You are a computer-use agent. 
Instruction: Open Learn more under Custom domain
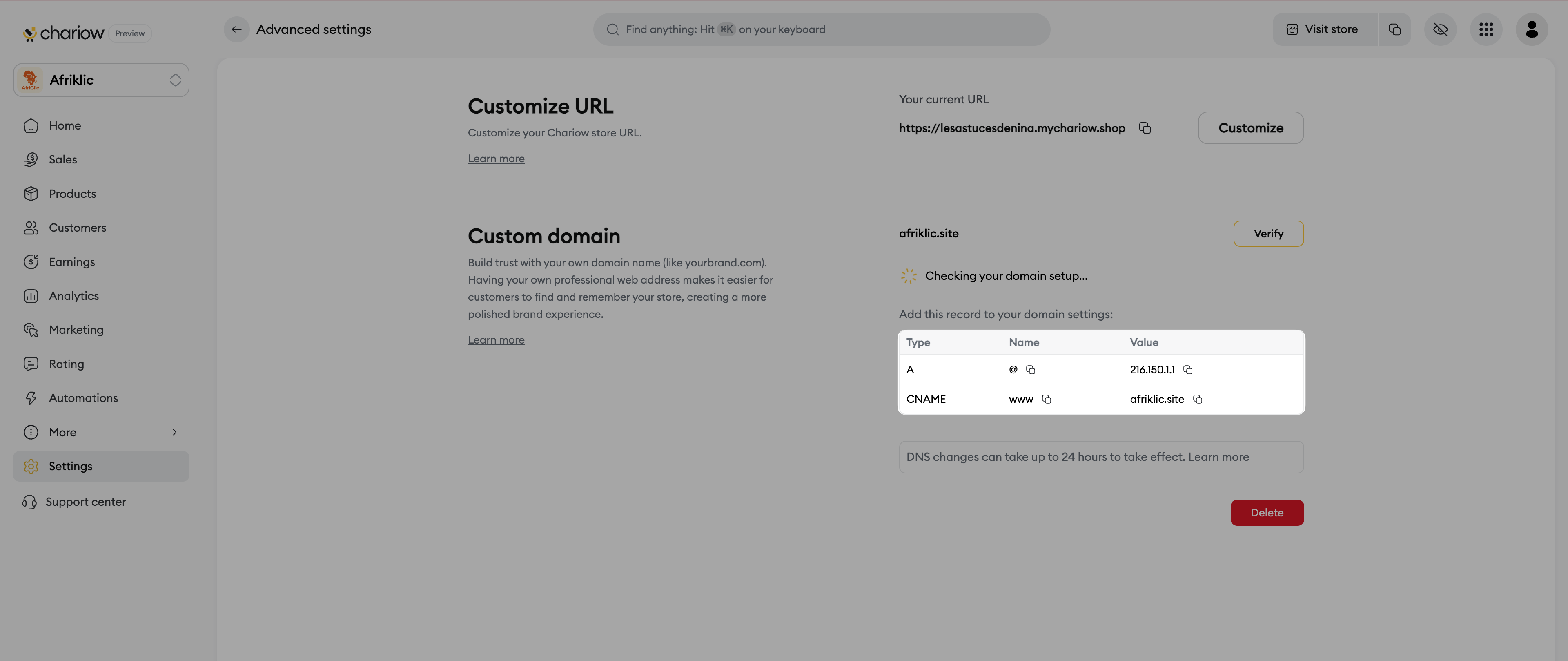coord(495,340)
